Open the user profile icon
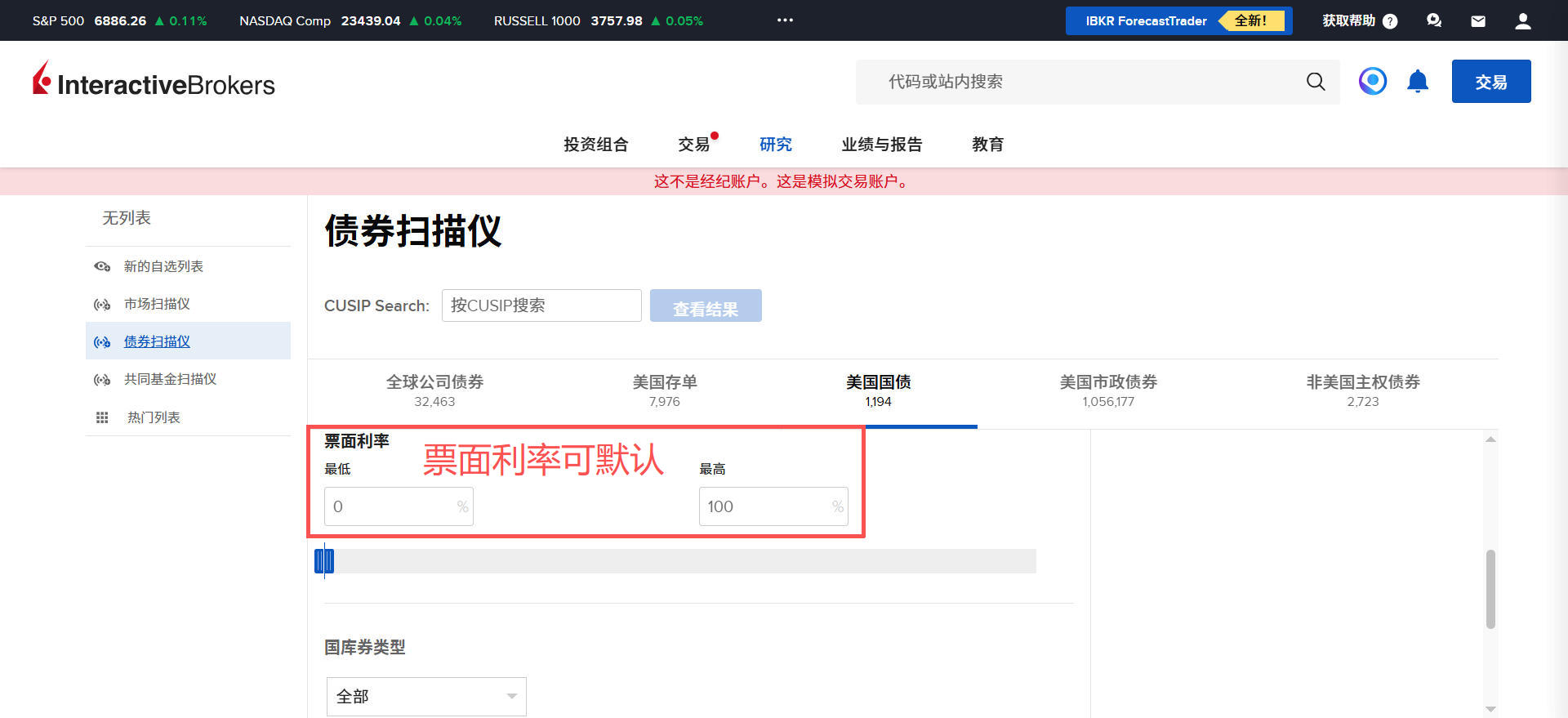Viewport: 1568px width, 718px height. (1522, 21)
